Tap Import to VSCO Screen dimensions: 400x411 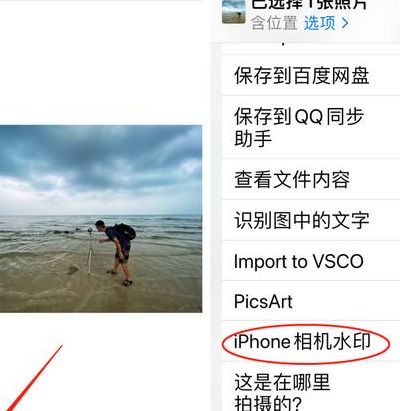pos(311,261)
